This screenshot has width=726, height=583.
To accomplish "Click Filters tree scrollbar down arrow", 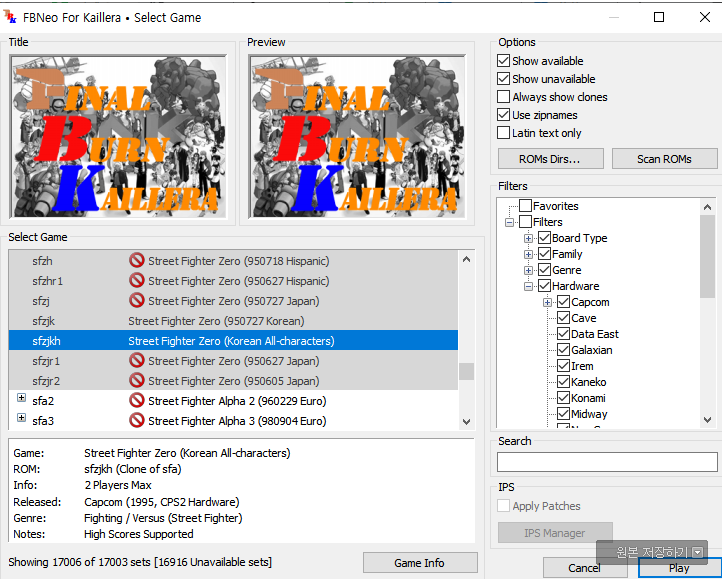I will (x=707, y=420).
